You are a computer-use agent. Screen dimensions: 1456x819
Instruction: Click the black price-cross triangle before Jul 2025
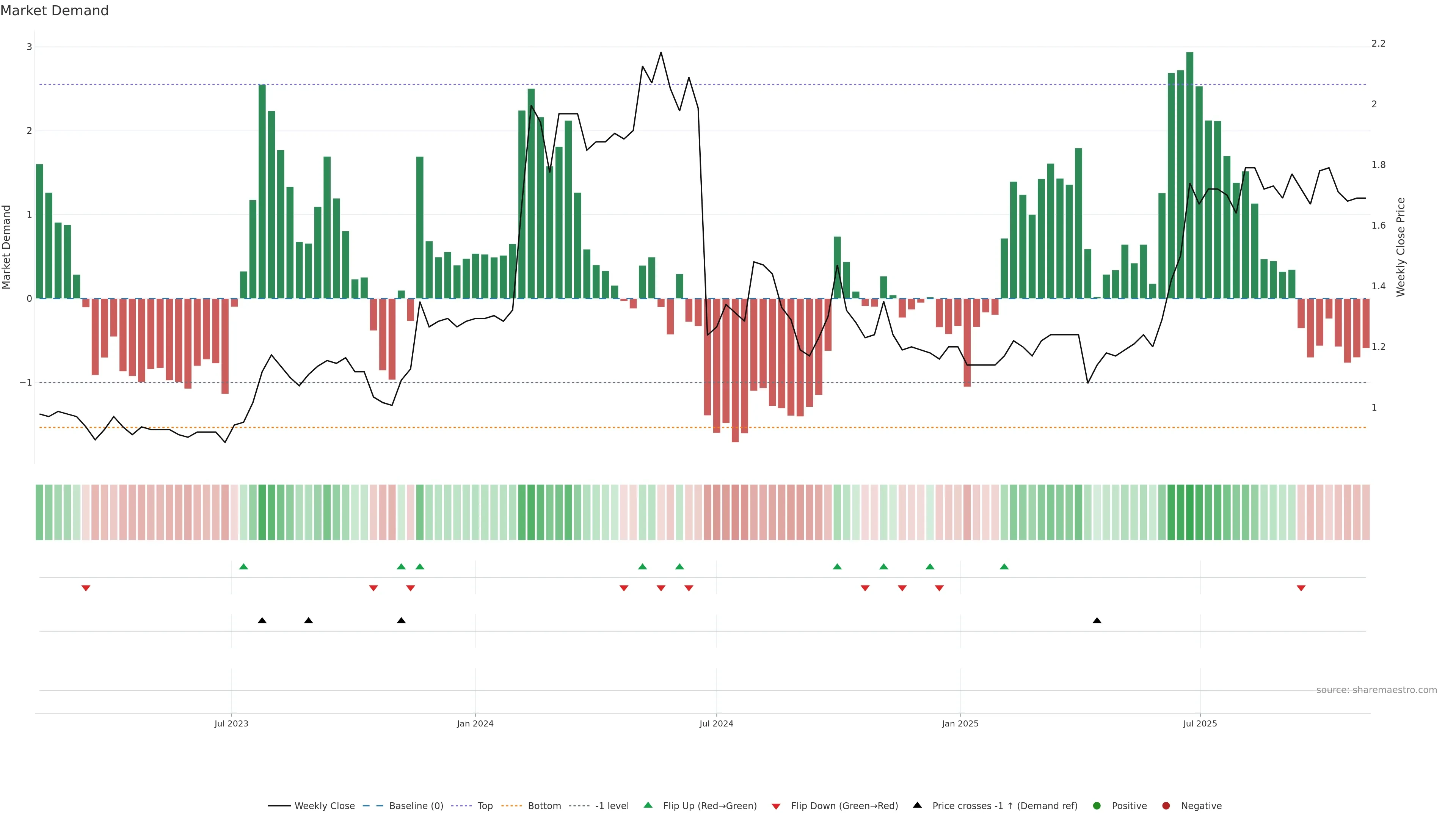[x=1097, y=621]
